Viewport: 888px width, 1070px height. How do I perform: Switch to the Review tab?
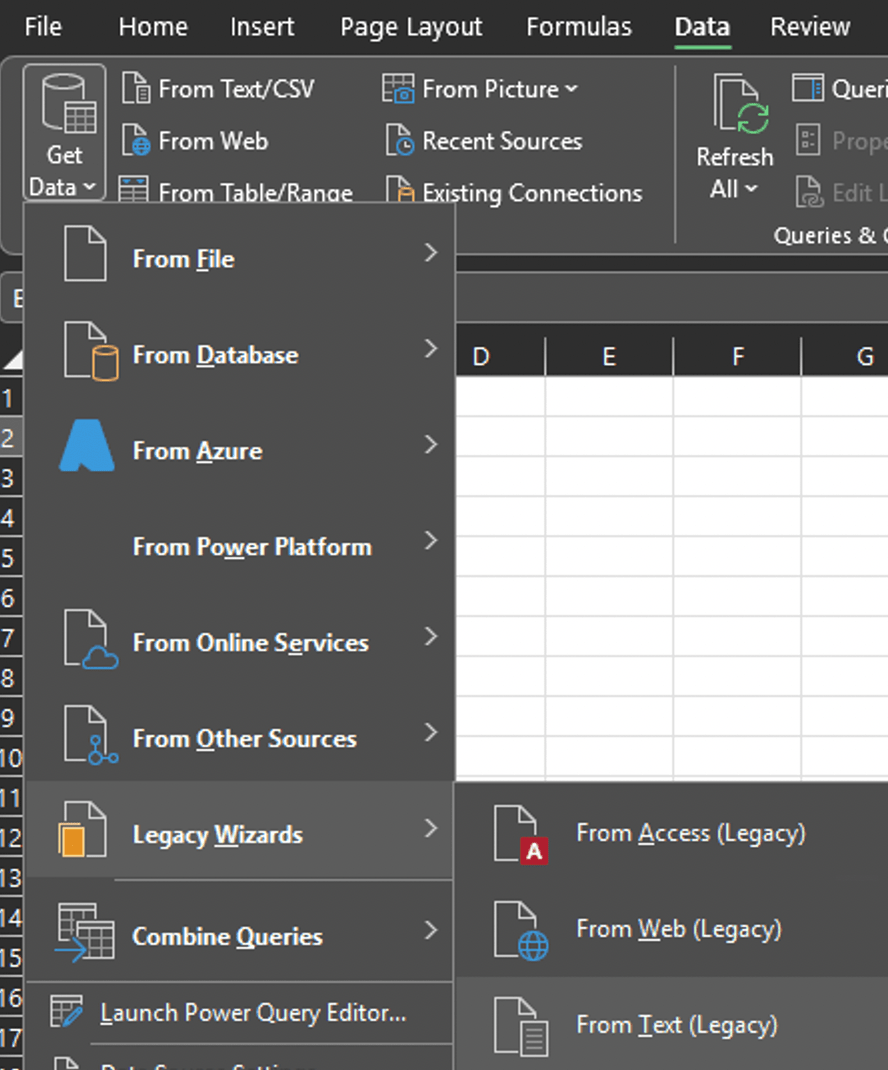coord(810,27)
